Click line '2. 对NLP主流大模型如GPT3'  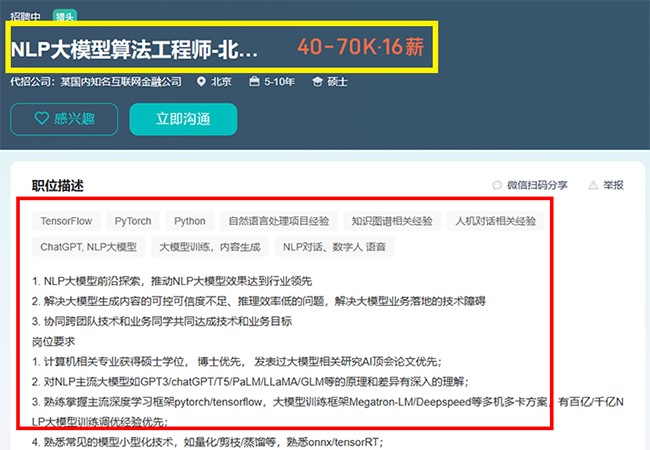click(x=250, y=382)
